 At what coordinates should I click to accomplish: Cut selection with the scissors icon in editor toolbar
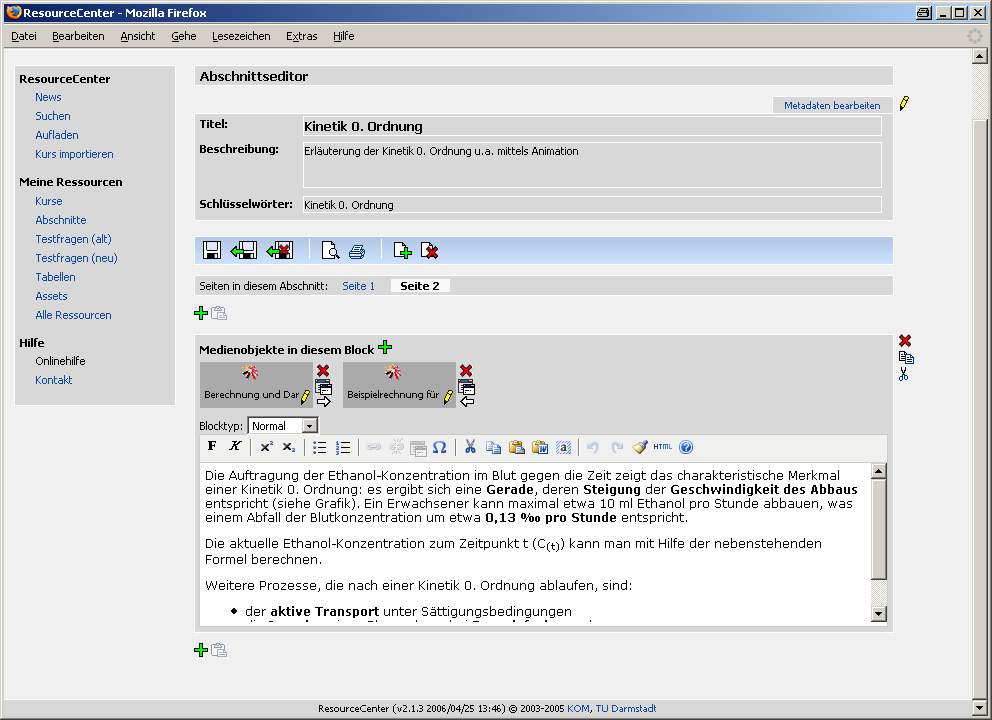(x=470, y=447)
